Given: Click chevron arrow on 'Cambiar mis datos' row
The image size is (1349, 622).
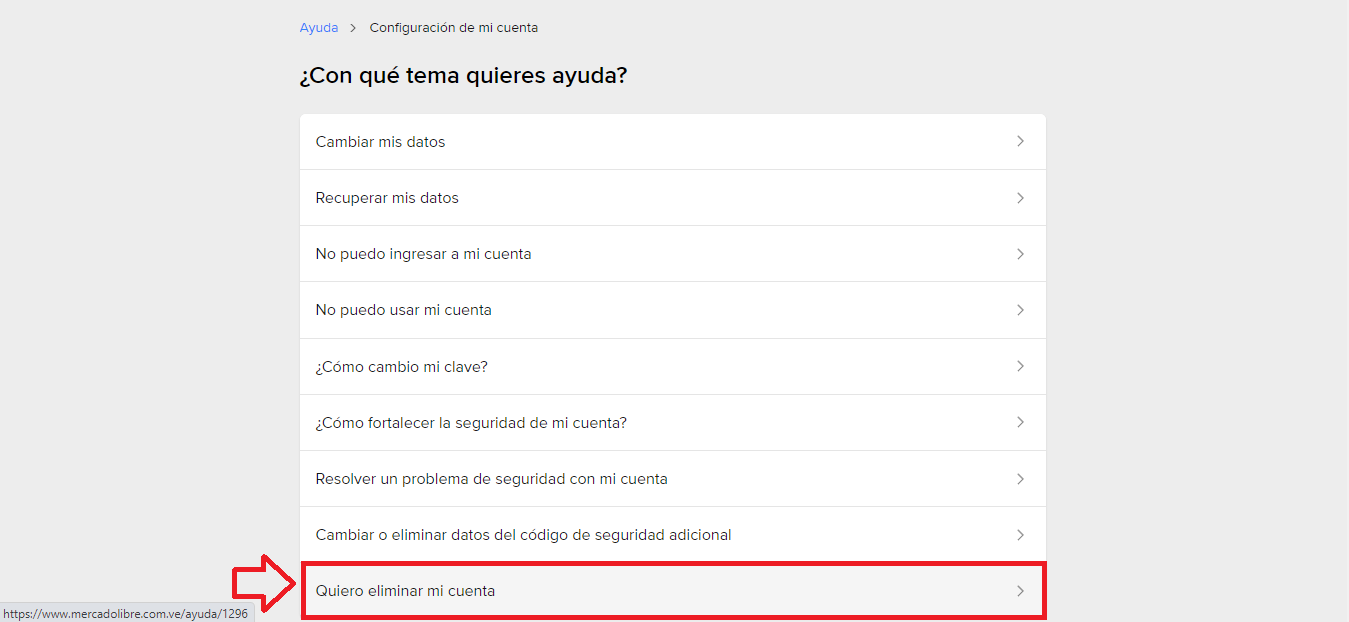Looking at the screenshot, I should pos(1020,142).
